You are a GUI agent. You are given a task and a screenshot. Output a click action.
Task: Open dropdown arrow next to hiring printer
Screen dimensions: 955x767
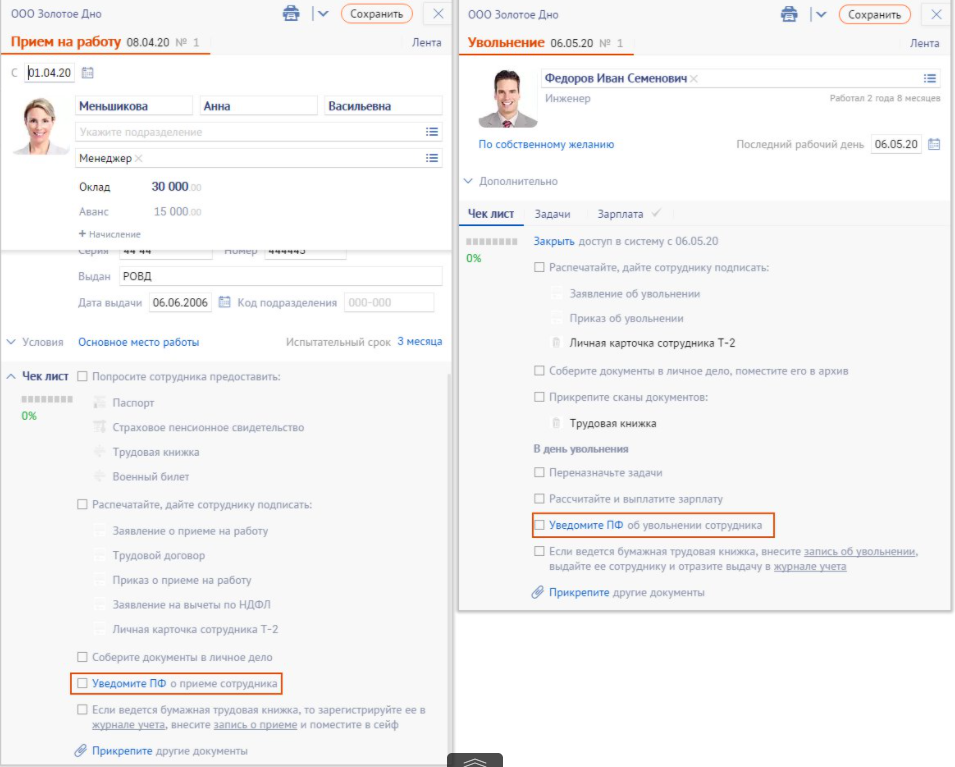[x=322, y=14]
